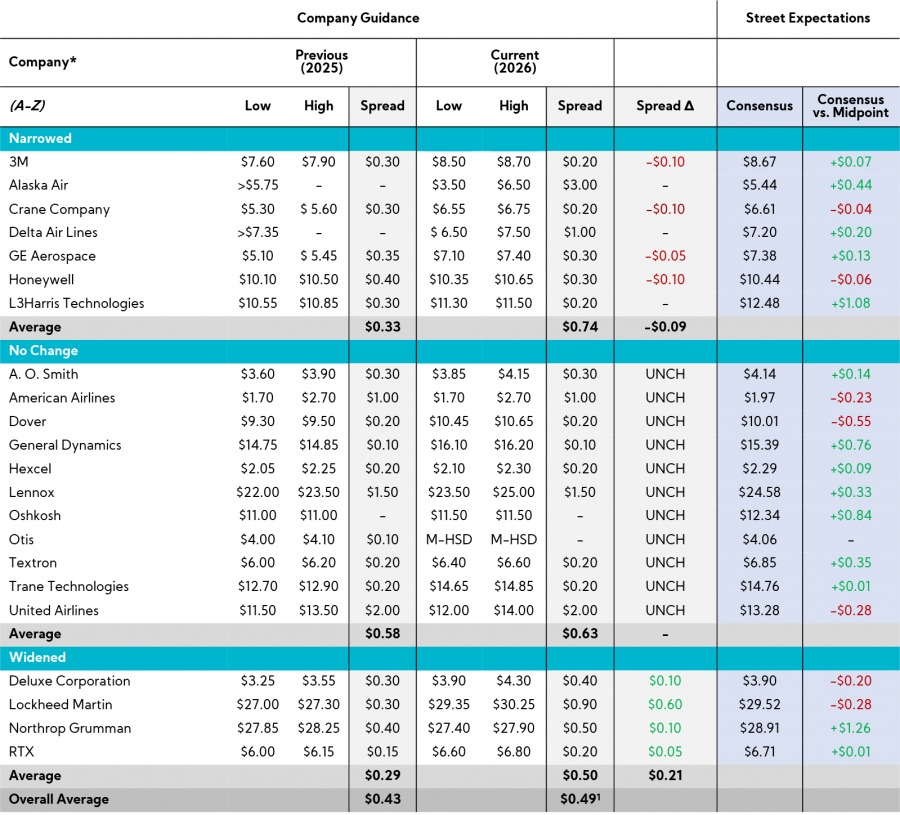This screenshot has height=815, width=900.
Task: Click Crane Company consensus $6.61
Action: 759,209
